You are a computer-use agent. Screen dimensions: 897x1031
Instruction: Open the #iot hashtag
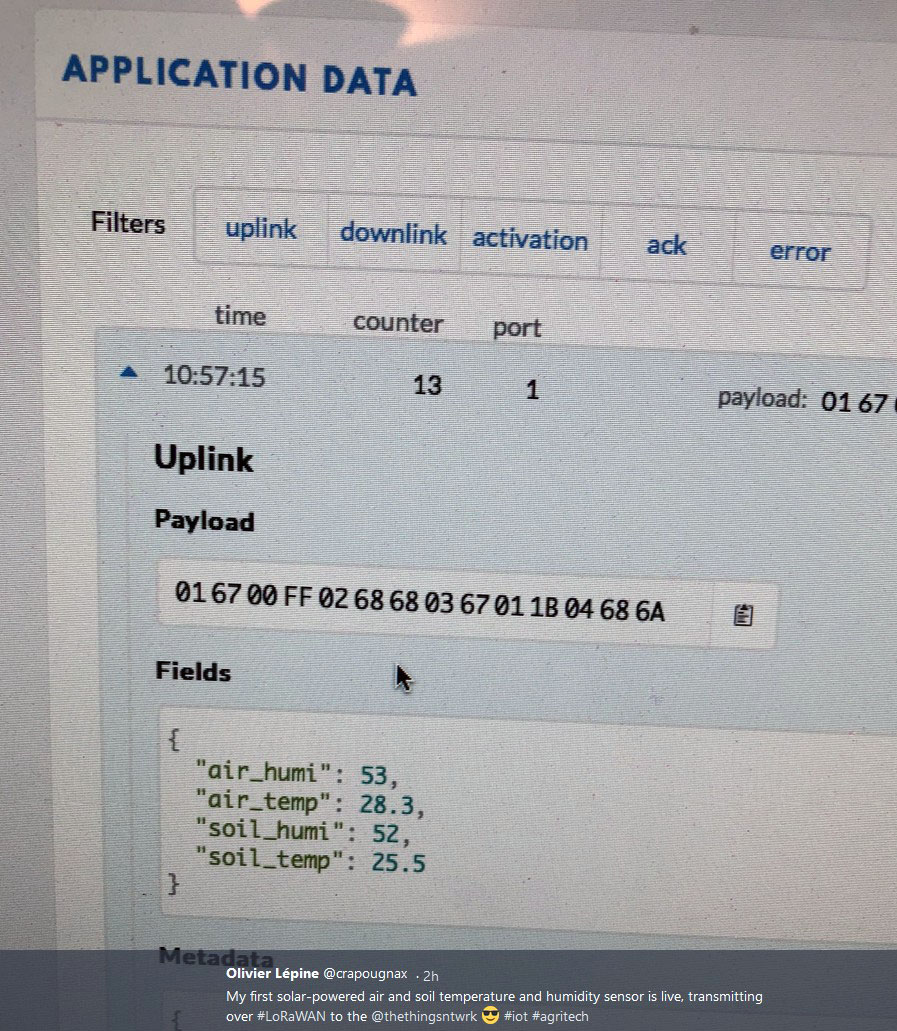[x=516, y=1016]
